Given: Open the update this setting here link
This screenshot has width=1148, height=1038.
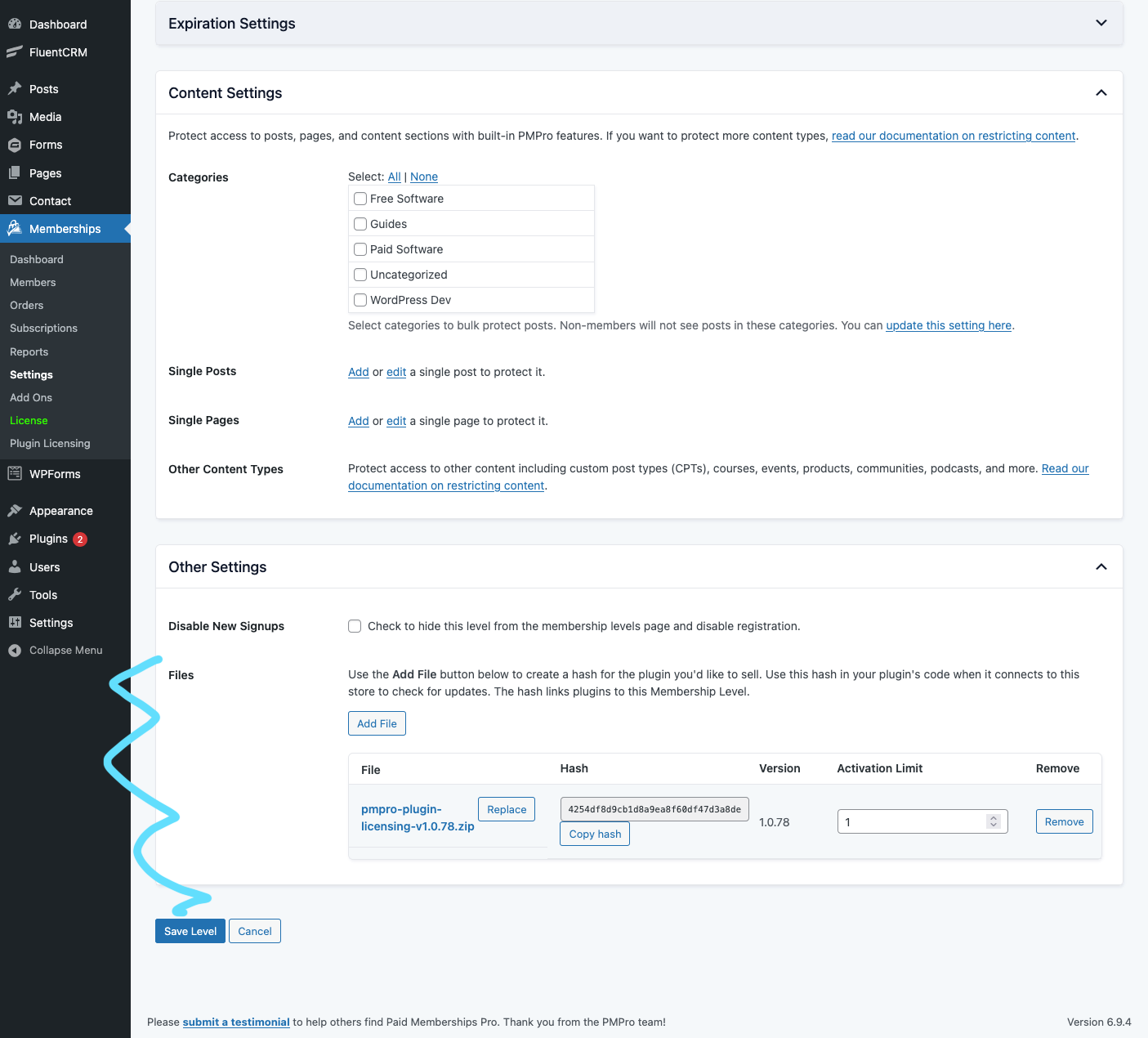Looking at the screenshot, I should (949, 325).
